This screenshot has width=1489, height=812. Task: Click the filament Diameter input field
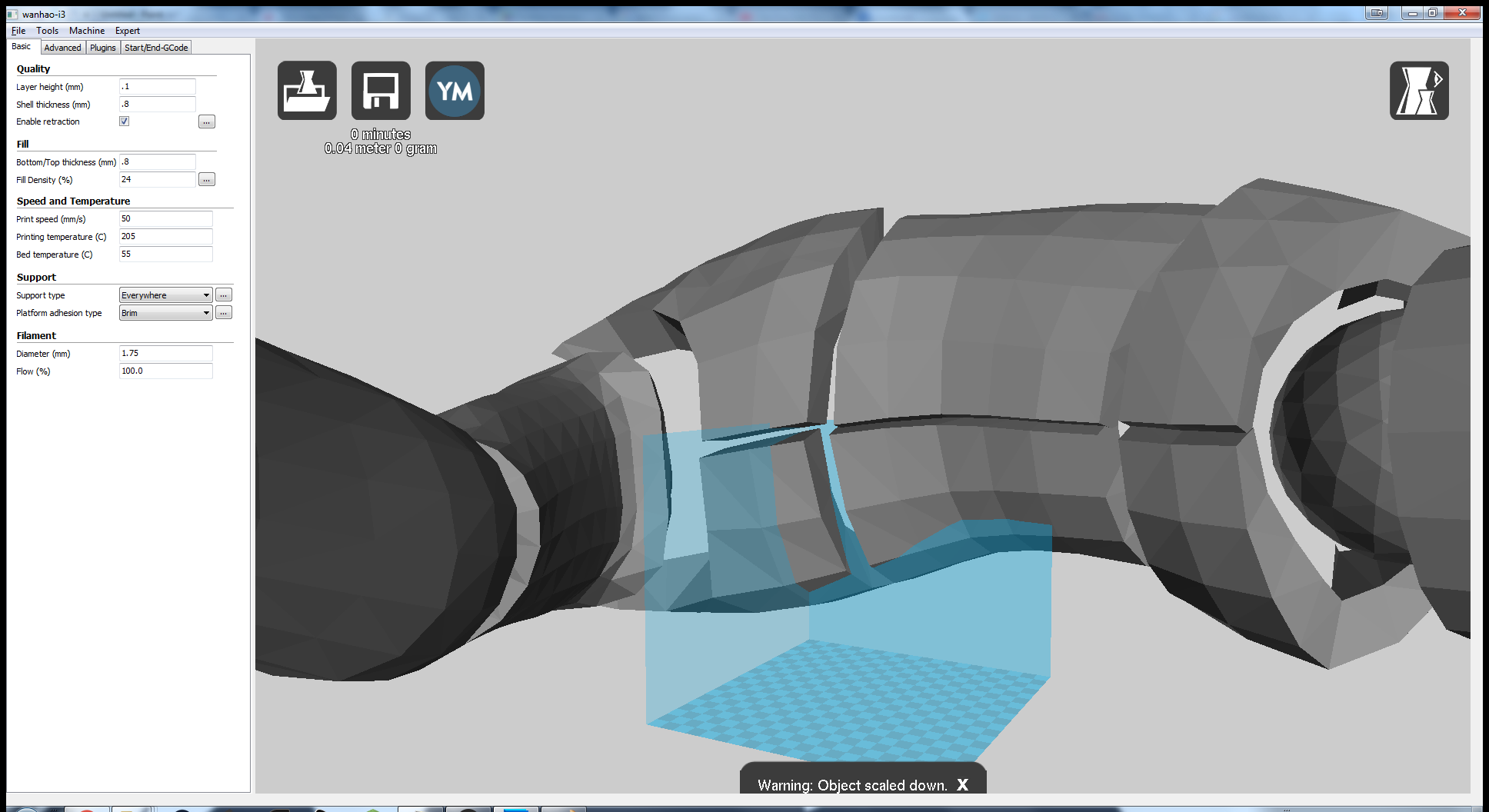click(165, 353)
